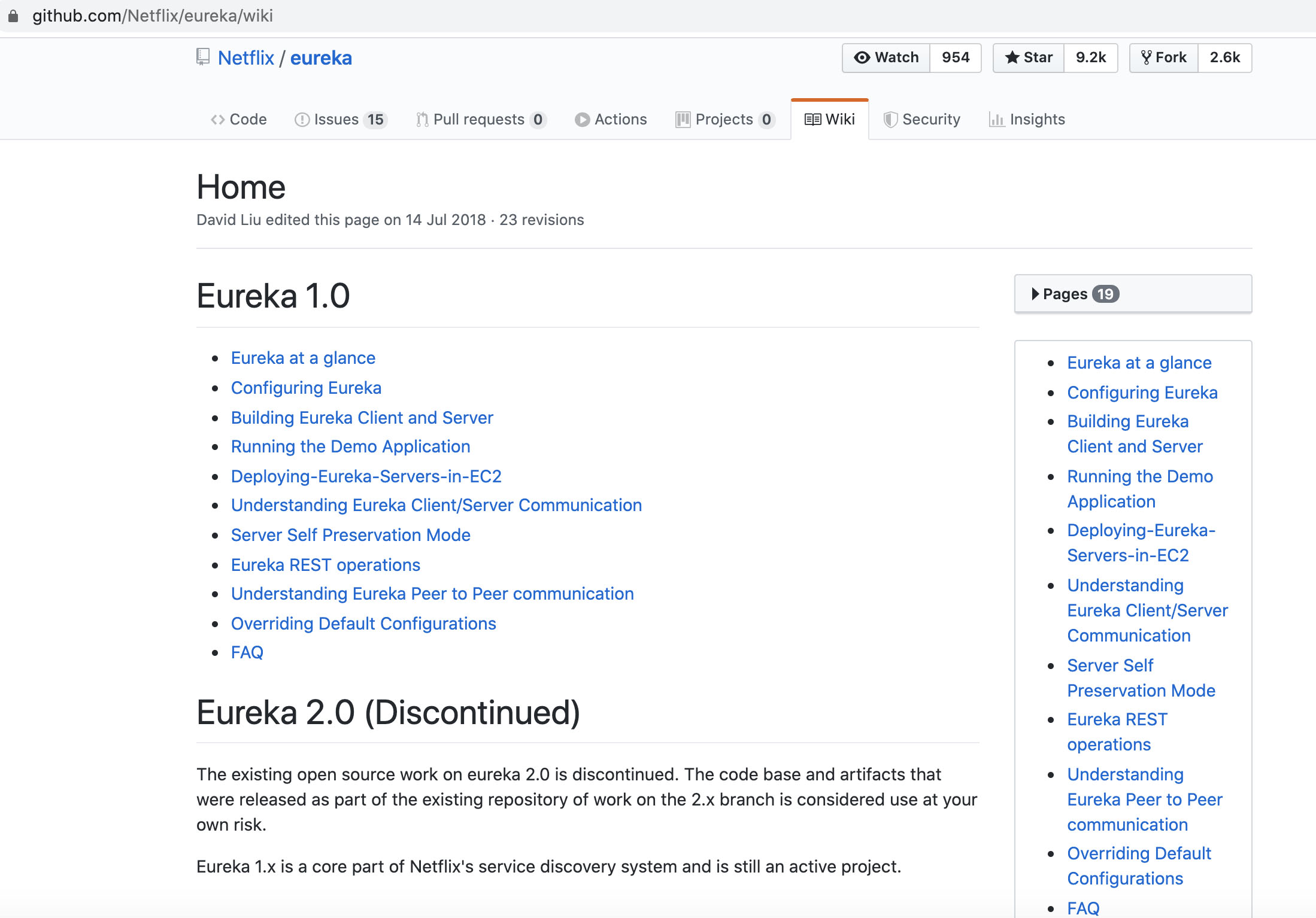Open the Actions tab

click(x=611, y=120)
